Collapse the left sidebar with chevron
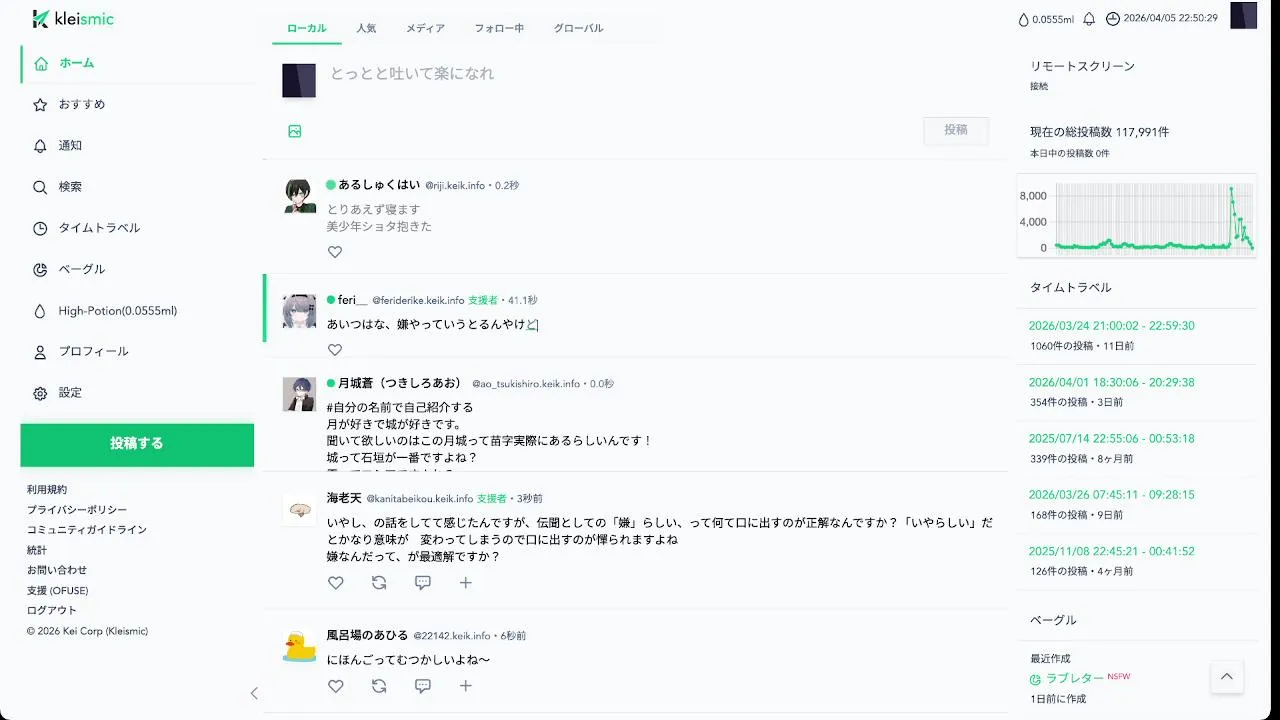Image resolution: width=1280 pixels, height=720 pixels. 254,693
